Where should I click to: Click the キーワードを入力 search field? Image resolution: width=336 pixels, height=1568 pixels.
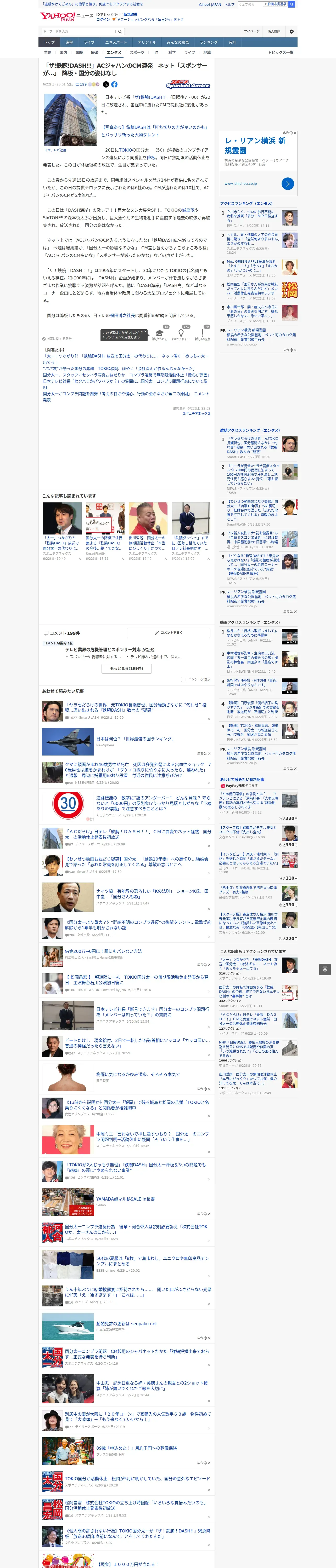(79, 31)
